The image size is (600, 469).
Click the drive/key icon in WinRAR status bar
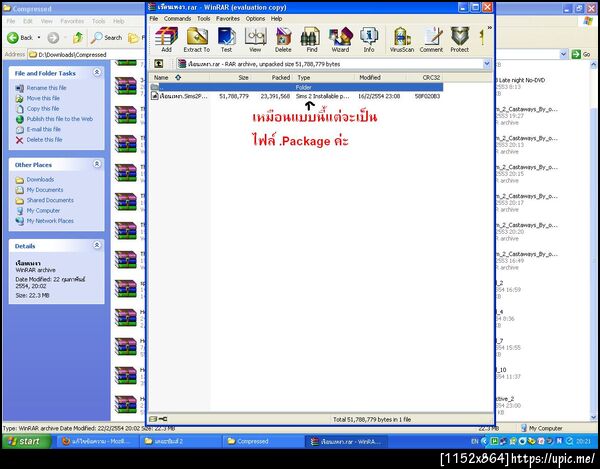pos(158,419)
